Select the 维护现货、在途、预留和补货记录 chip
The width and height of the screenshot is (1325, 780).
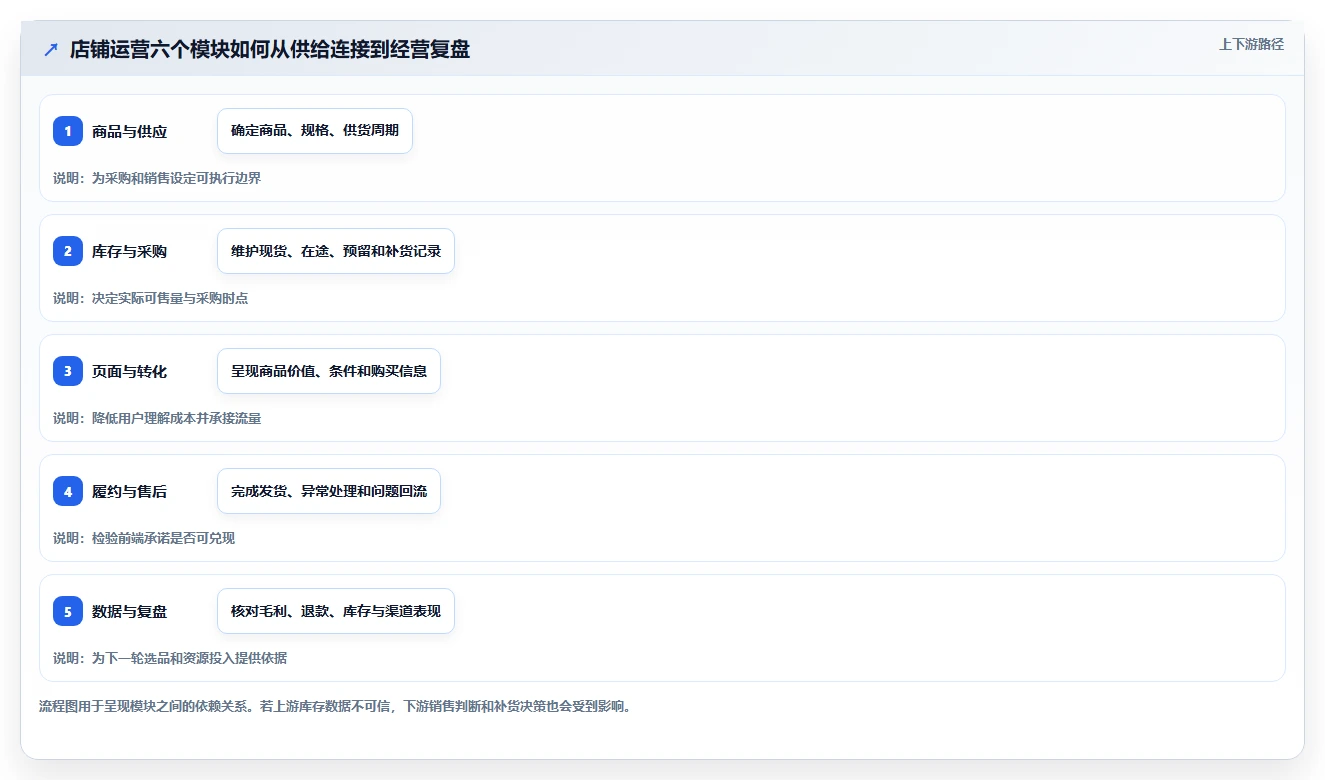pyautogui.click(x=336, y=251)
